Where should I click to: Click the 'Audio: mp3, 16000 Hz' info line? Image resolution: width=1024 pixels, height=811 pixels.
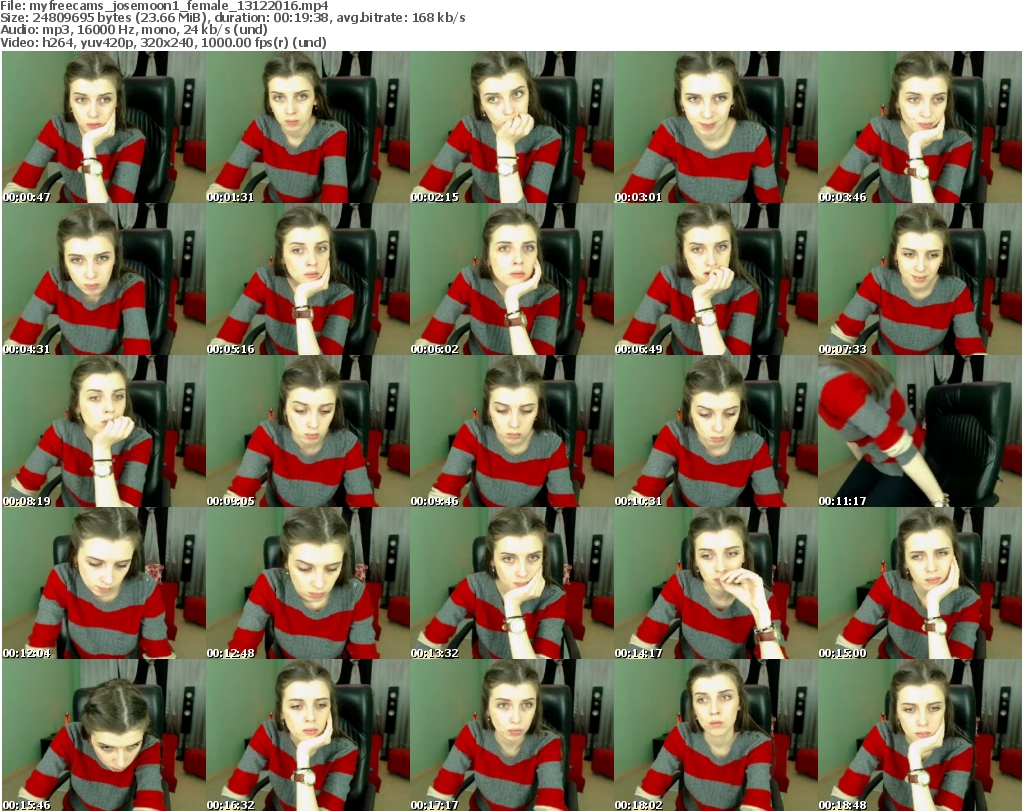(x=134, y=30)
